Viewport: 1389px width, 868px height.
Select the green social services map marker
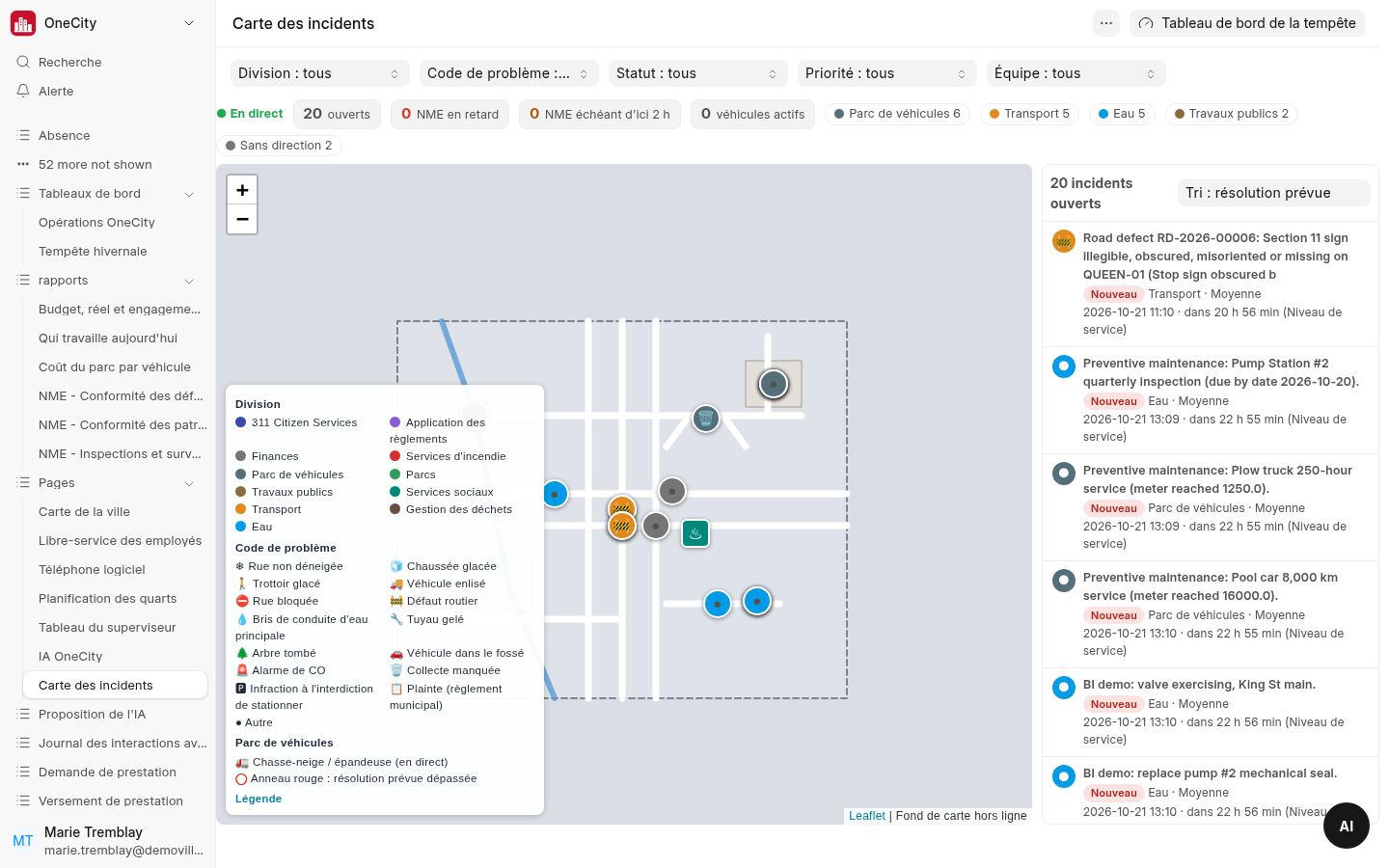pos(695,533)
